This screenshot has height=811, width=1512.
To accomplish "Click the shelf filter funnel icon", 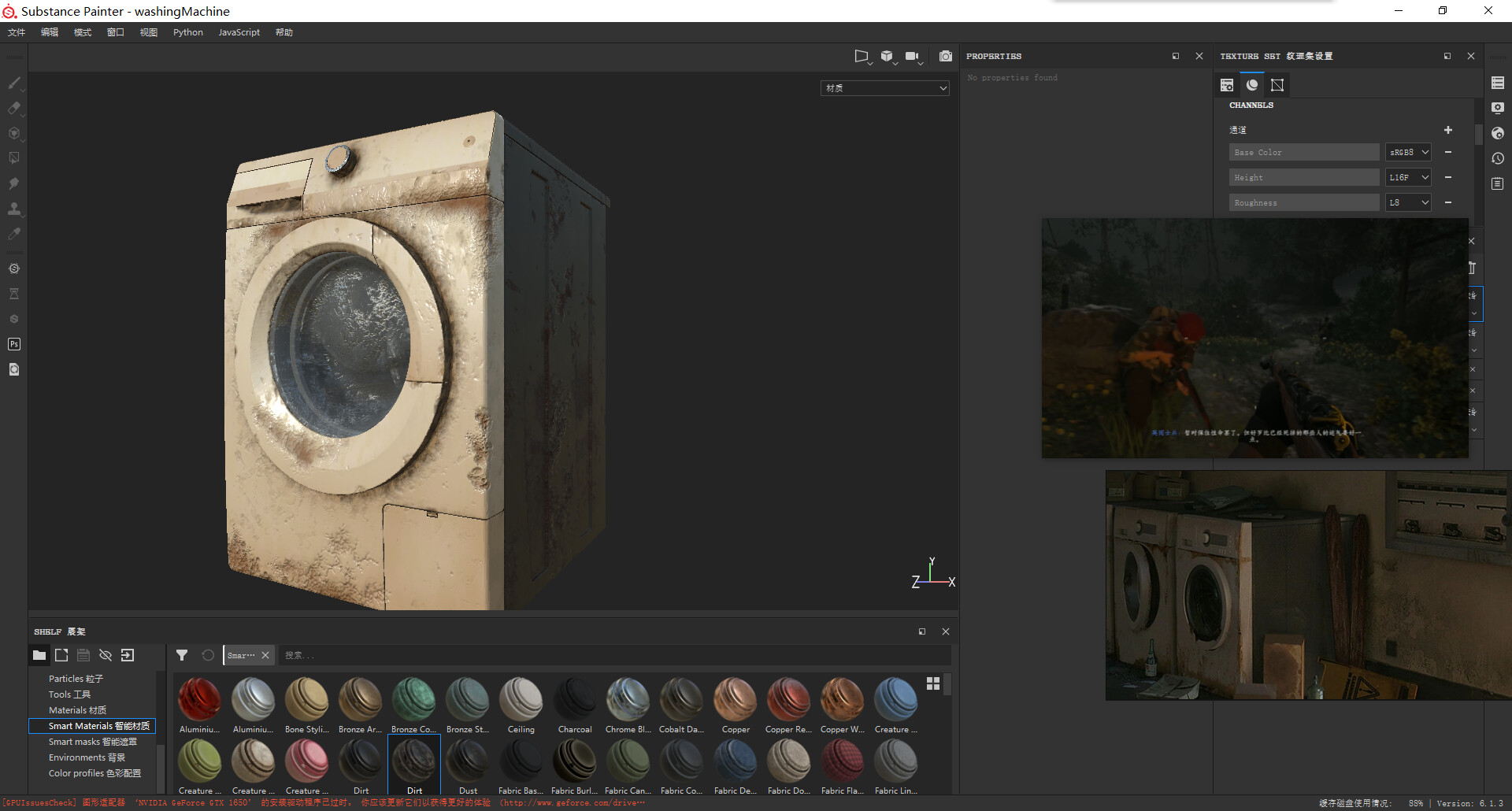I will click(x=182, y=655).
